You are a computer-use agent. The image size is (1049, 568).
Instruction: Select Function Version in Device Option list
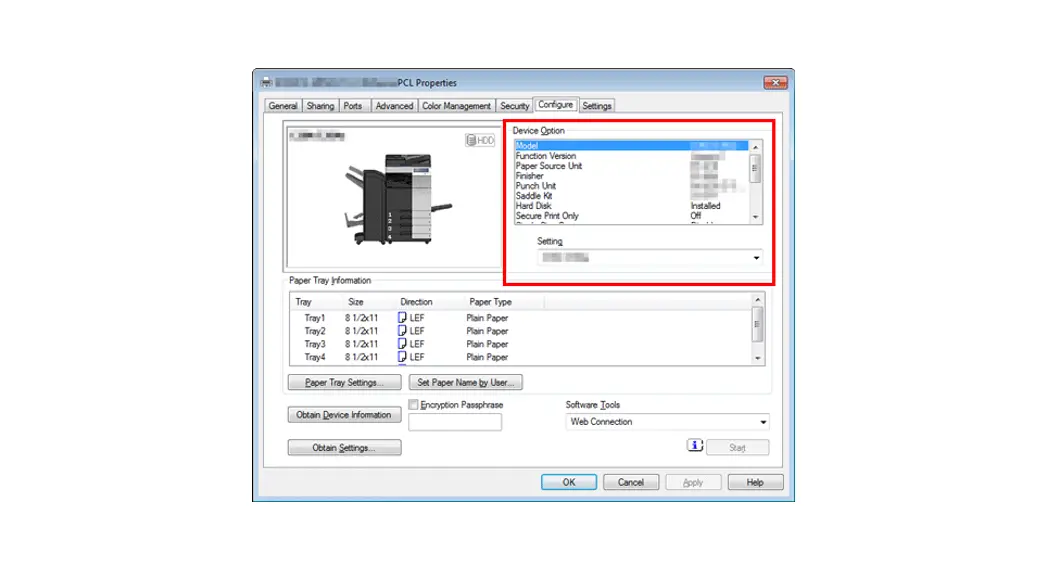632,155
